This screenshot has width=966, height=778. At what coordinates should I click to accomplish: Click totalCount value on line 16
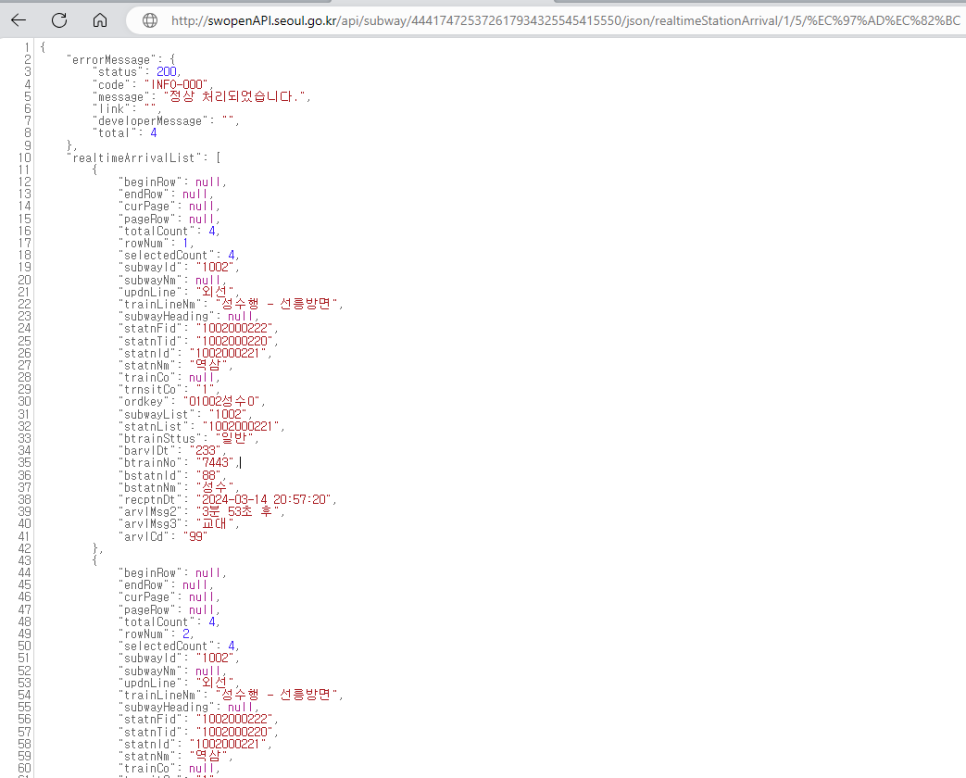pyautogui.click(x=212, y=230)
